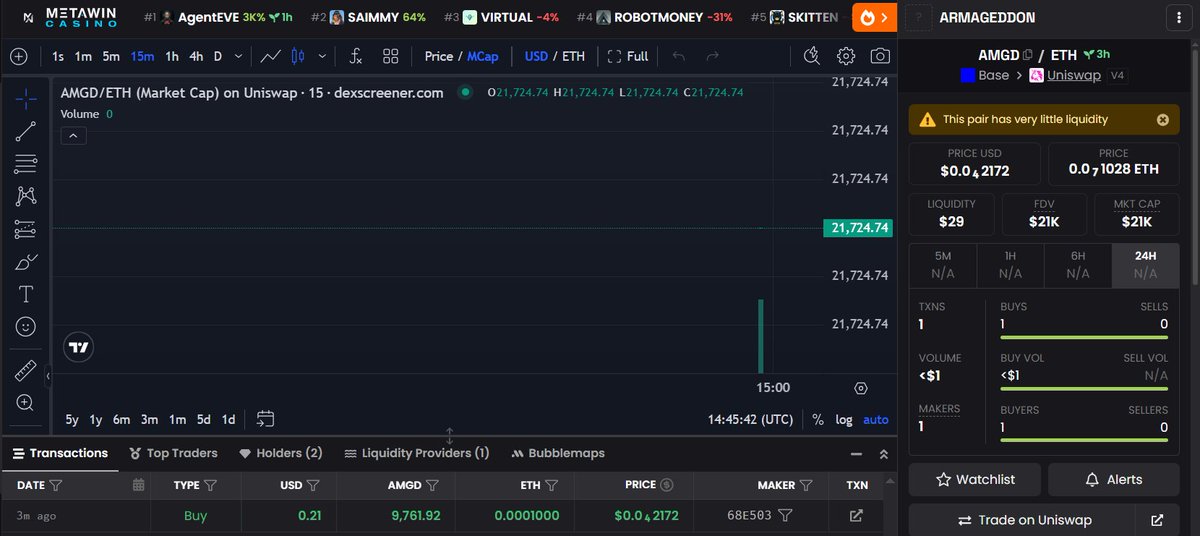Viewport: 1200px width, 536px height.
Task: Filter transactions by TYPE
Action: pos(210,485)
